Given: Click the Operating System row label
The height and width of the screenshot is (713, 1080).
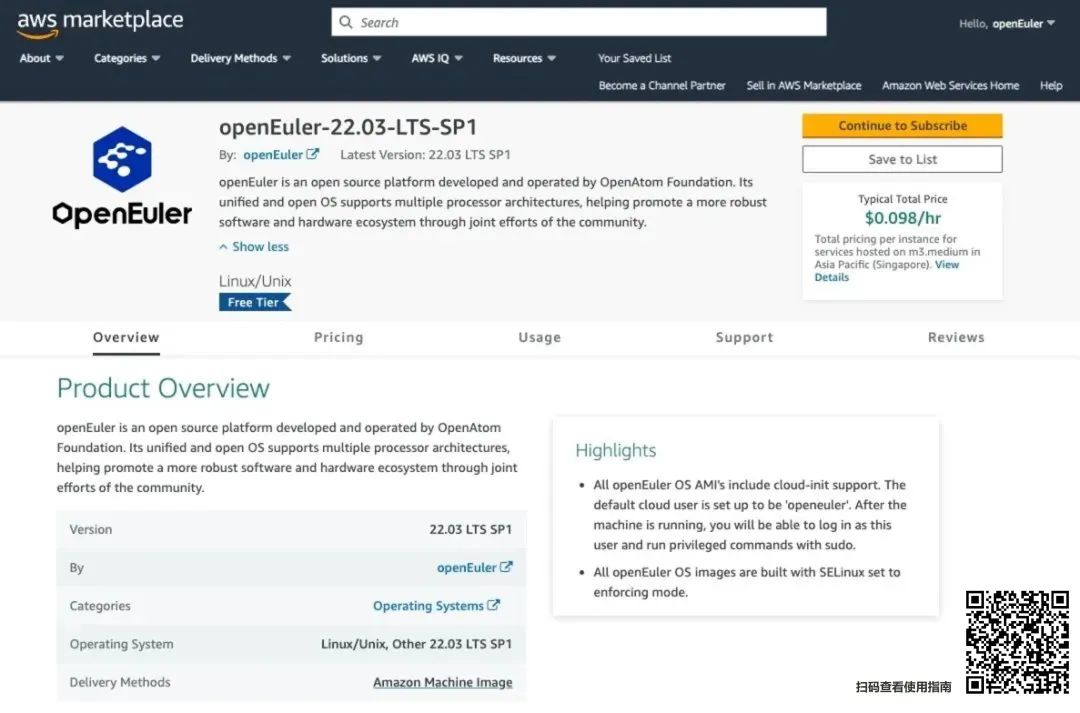Looking at the screenshot, I should [121, 643].
